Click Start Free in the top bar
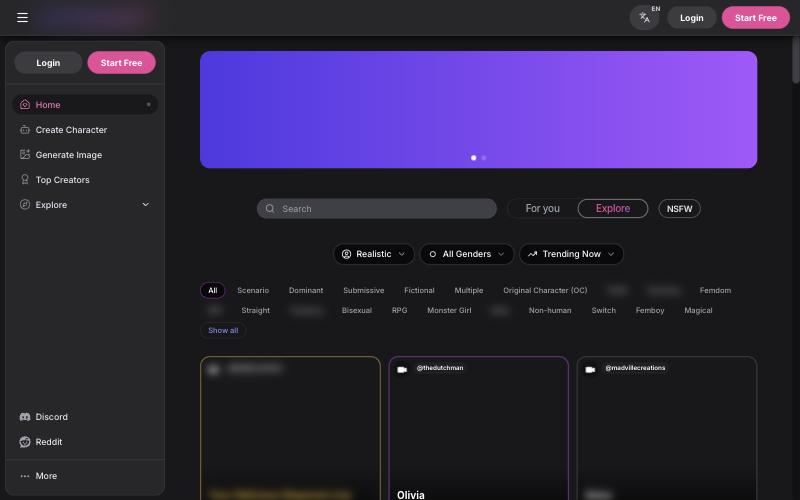This screenshot has height=500, width=800. tap(756, 18)
